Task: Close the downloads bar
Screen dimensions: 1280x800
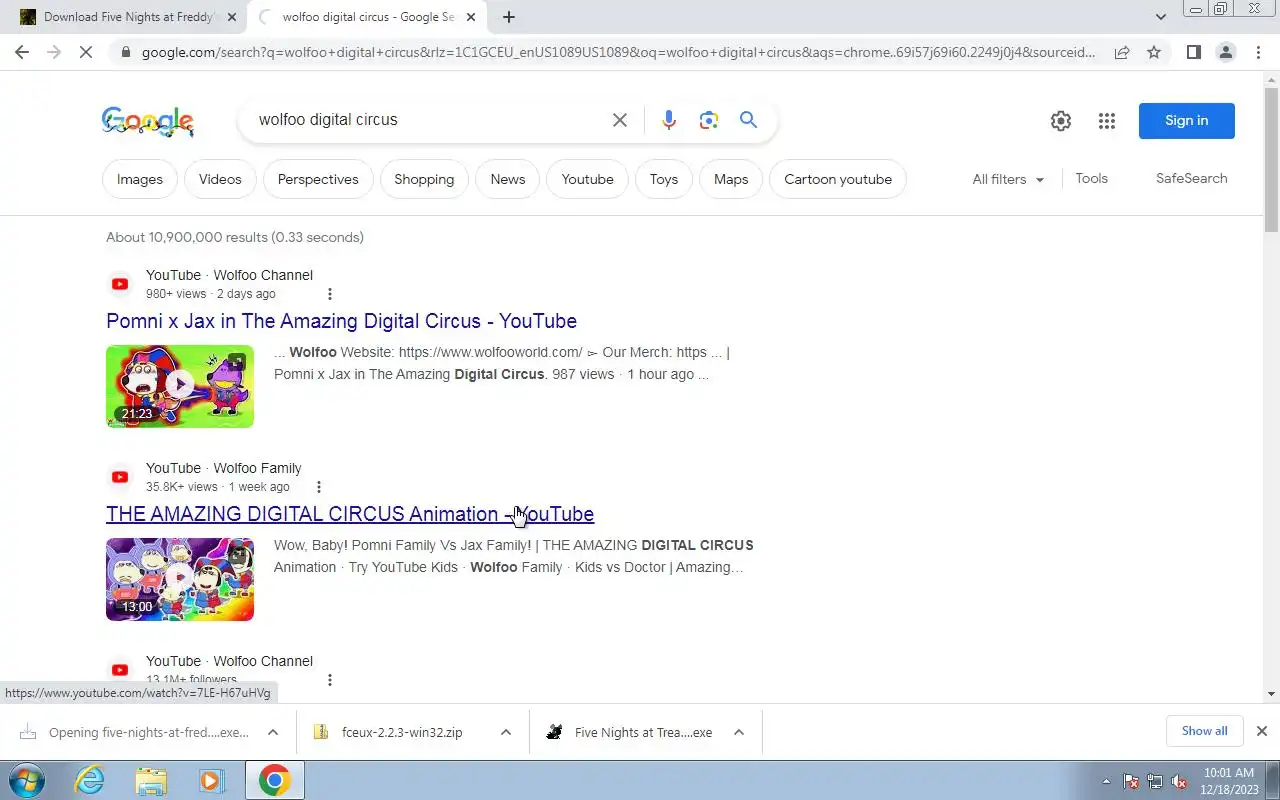Action: (1262, 731)
